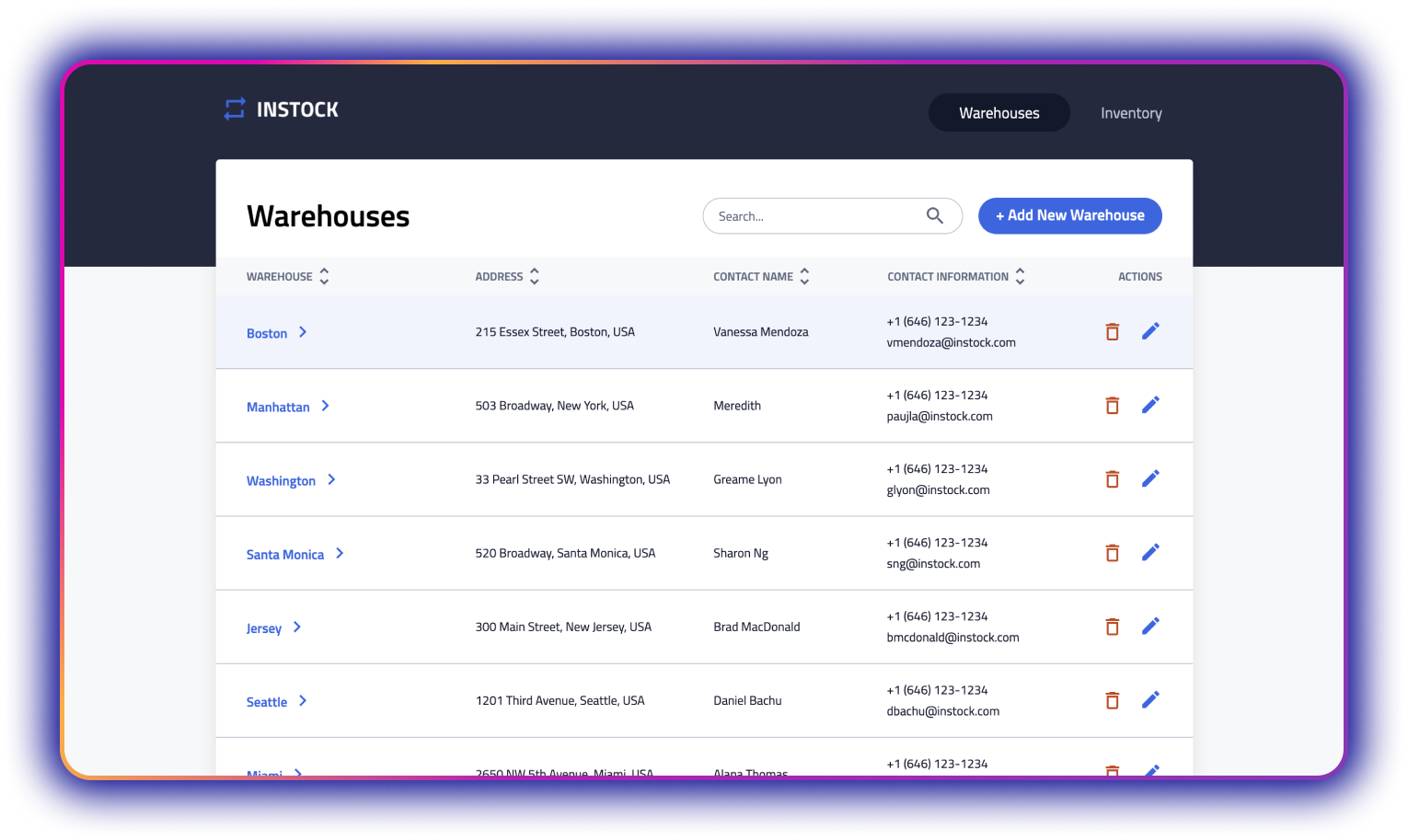
Task: Click email paujla@instock.com
Action: coord(940,417)
